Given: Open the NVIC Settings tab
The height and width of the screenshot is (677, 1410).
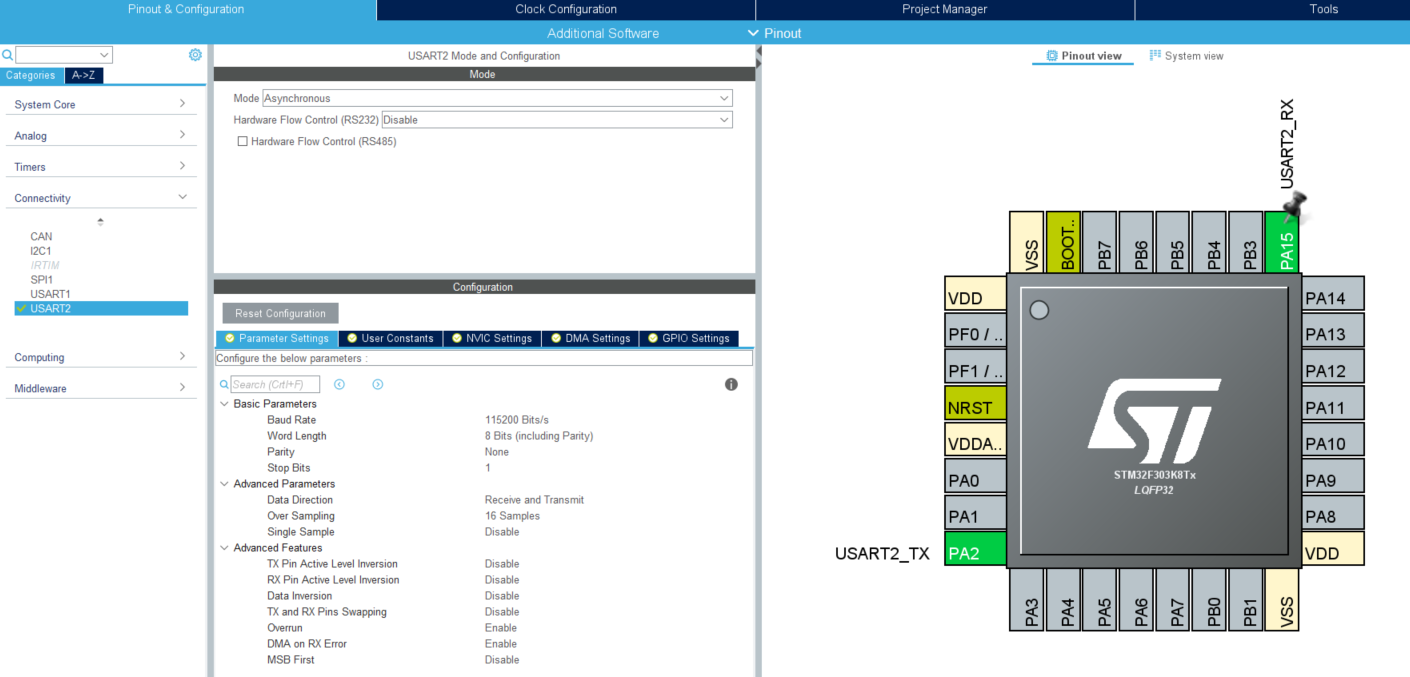Looking at the screenshot, I should pos(490,338).
